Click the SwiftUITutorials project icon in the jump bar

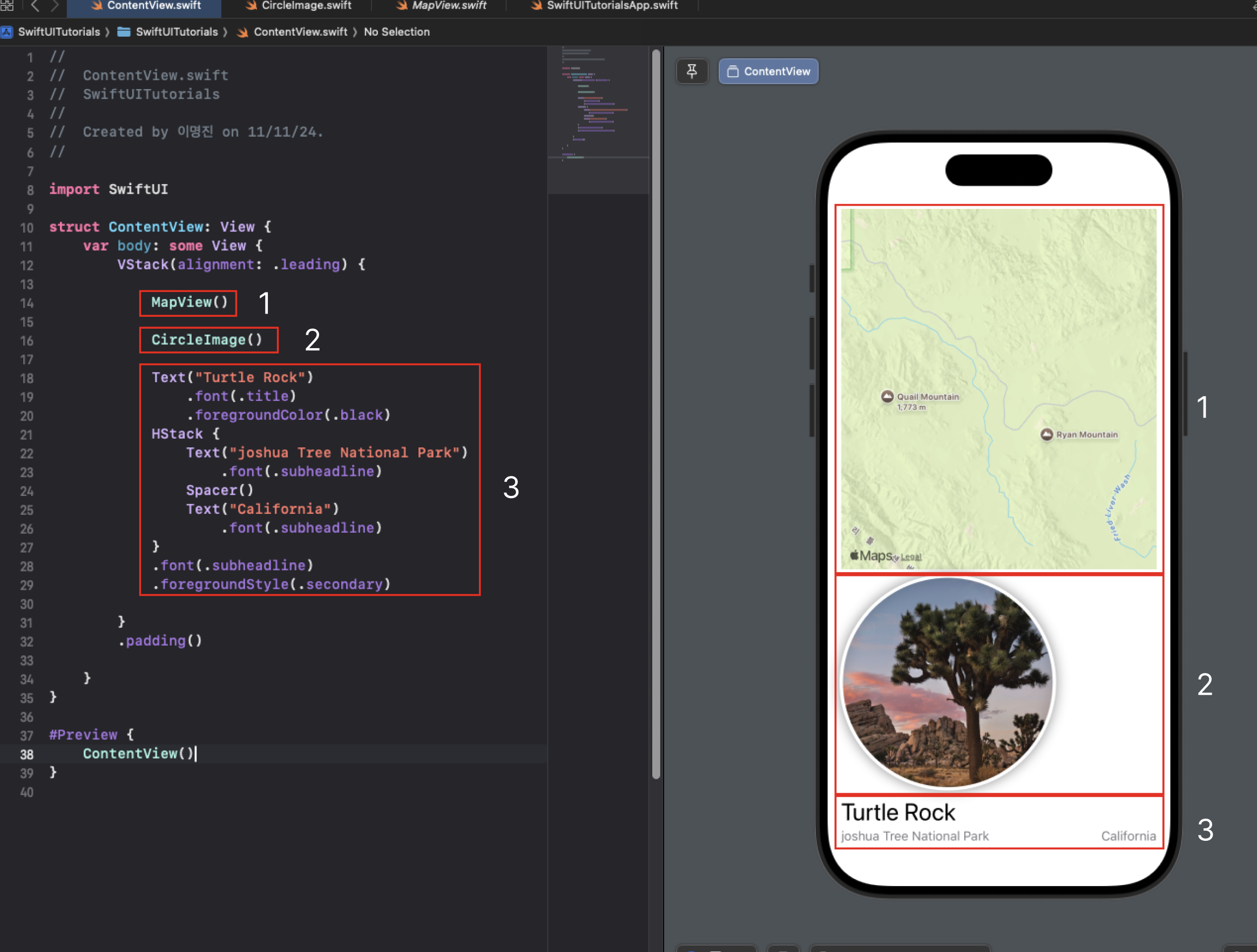coord(8,32)
